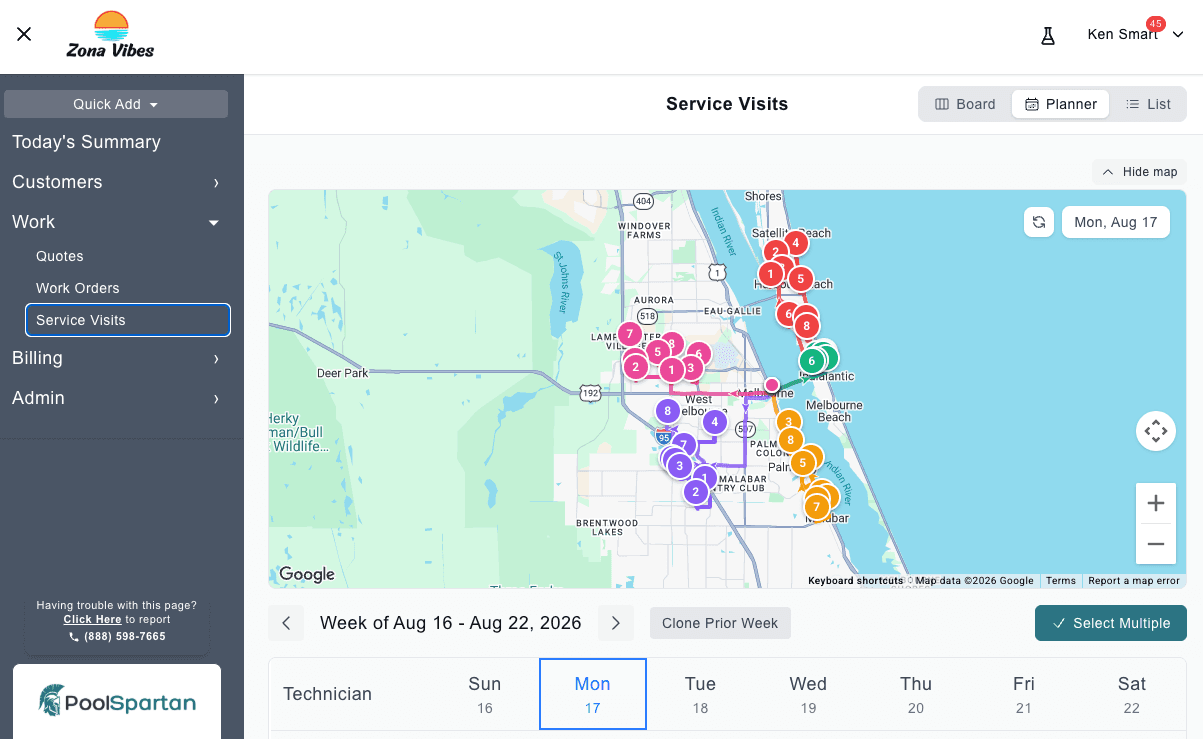The width and height of the screenshot is (1203, 739).
Task: Open Keyboard shortcuts on the map
Action: click(855, 581)
